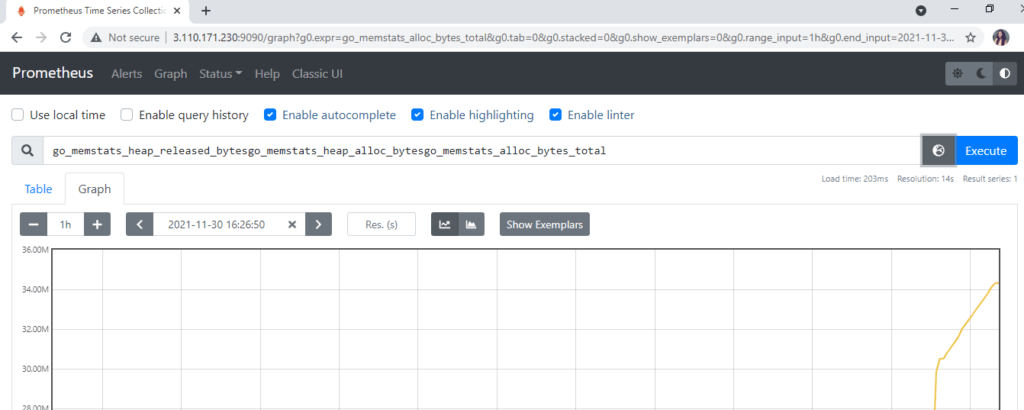1024x410 pixels.
Task: Click the Load time: 203ms text
Action: [855, 179]
